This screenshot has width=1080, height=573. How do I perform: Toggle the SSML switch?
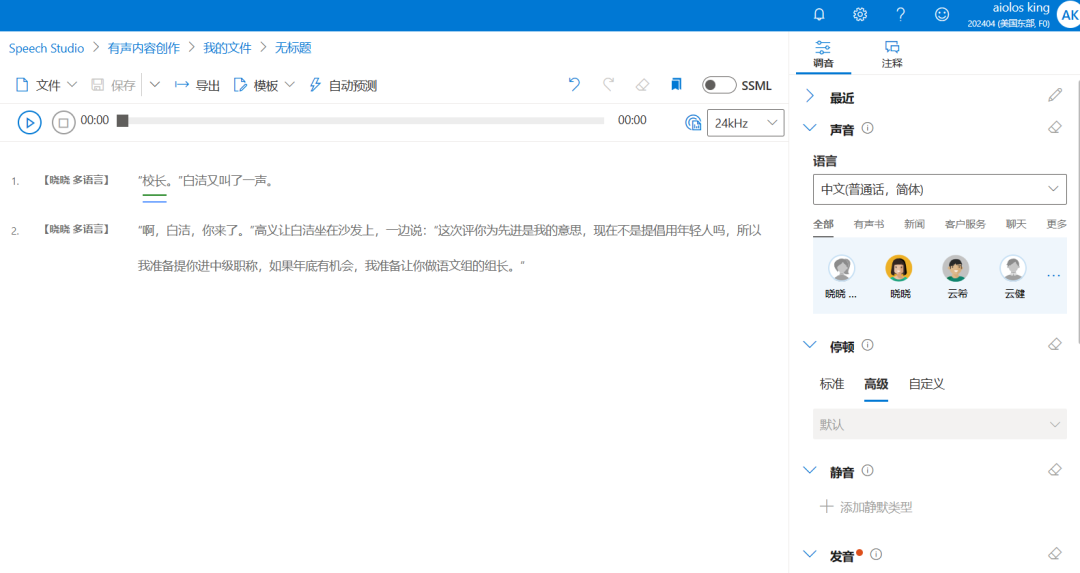click(719, 85)
